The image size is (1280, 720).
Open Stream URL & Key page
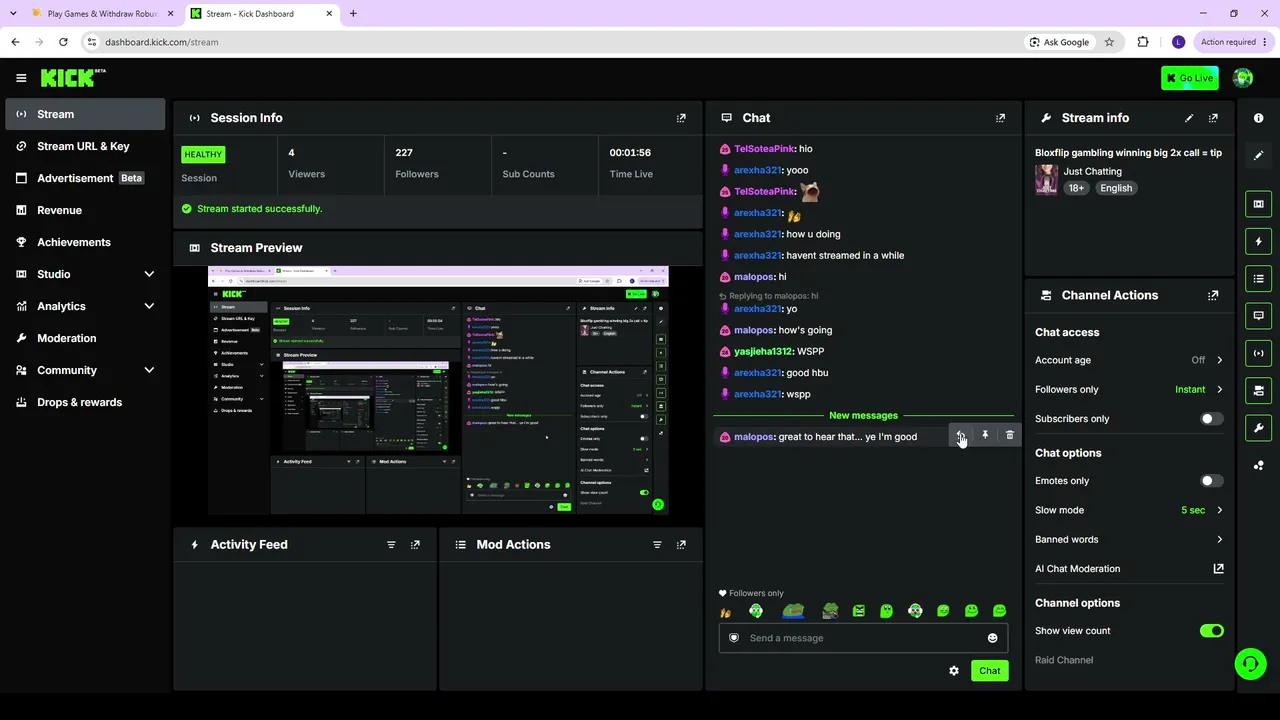[x=85, y=146]
